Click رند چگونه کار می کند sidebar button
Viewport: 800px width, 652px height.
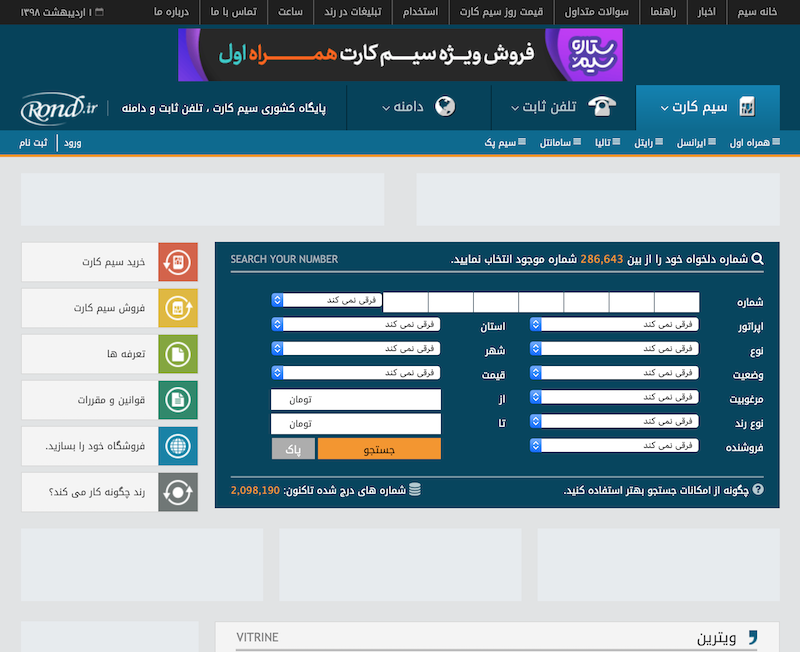coord(110,492)
